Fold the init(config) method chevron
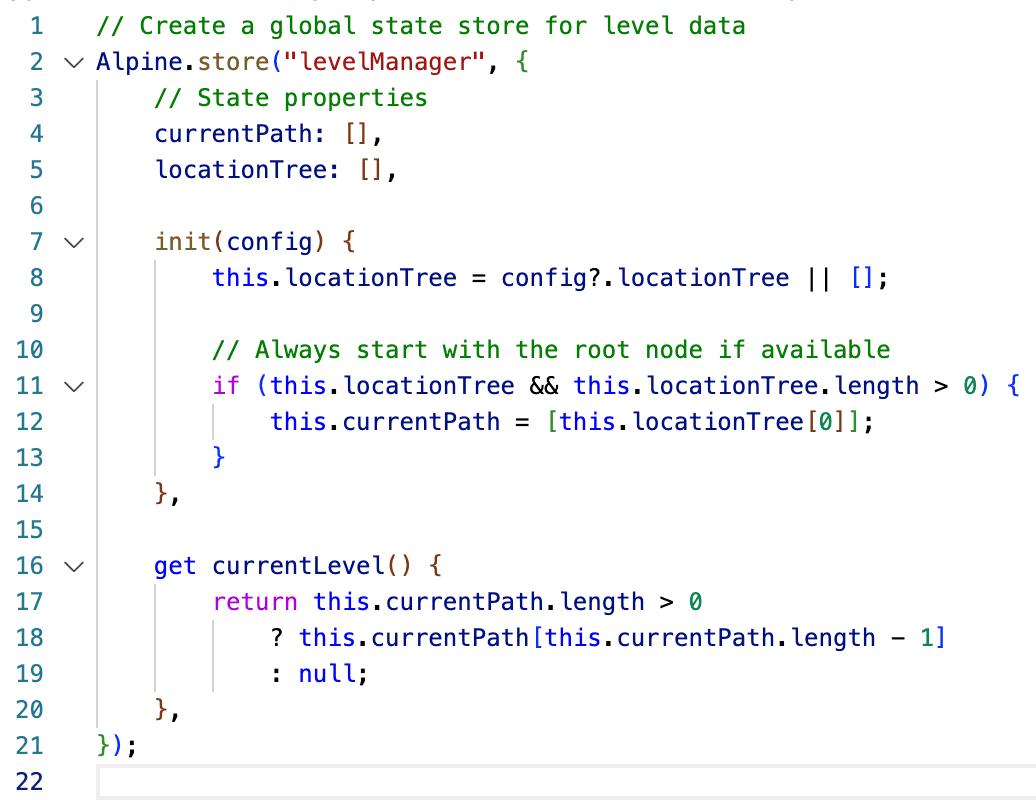The width and height of the screenshot is (1036, 800). coord(72,242)
